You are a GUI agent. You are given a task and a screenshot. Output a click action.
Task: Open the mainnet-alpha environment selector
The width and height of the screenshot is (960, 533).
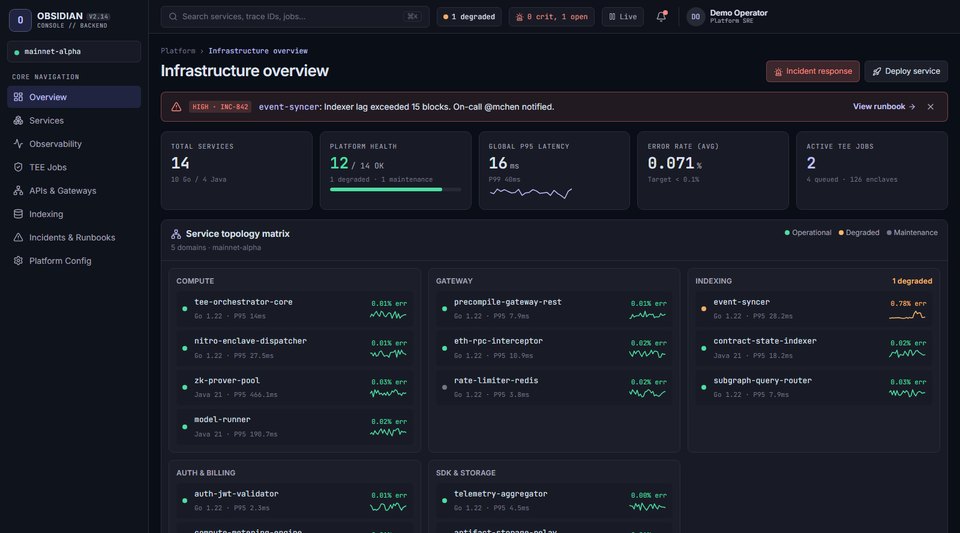[x=74, y=52]
